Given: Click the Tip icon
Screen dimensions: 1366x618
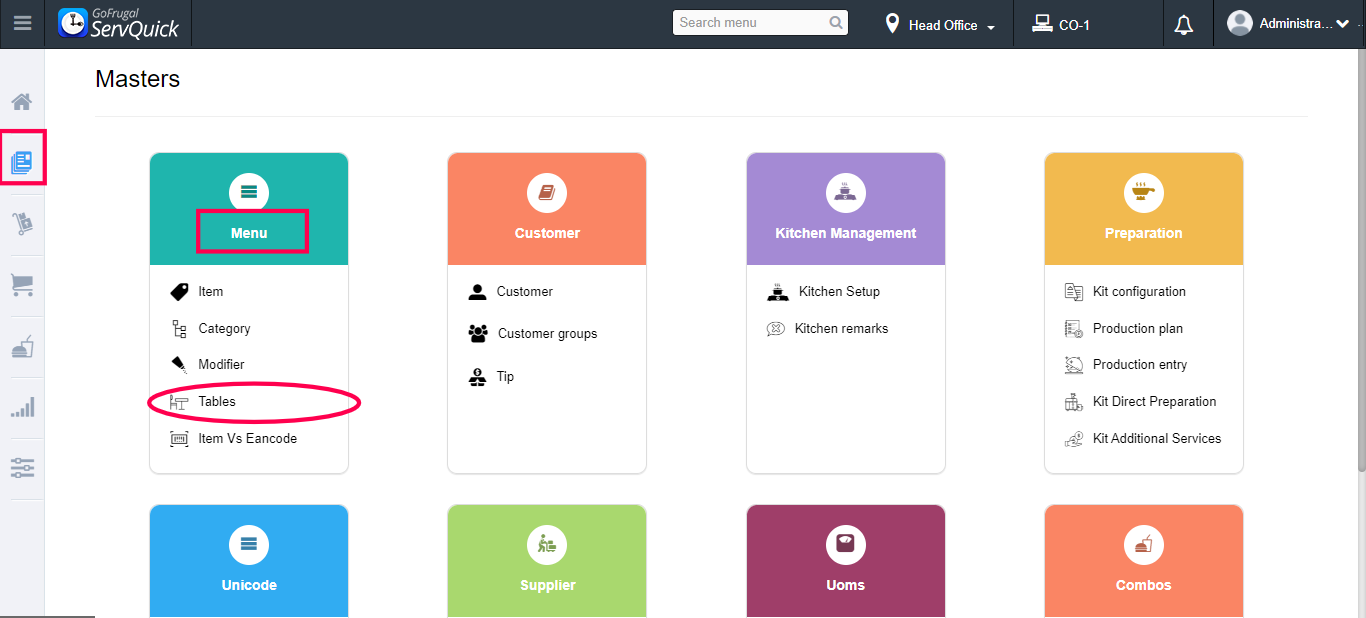Looking at the screenshot, I should [x=477, y=377].
